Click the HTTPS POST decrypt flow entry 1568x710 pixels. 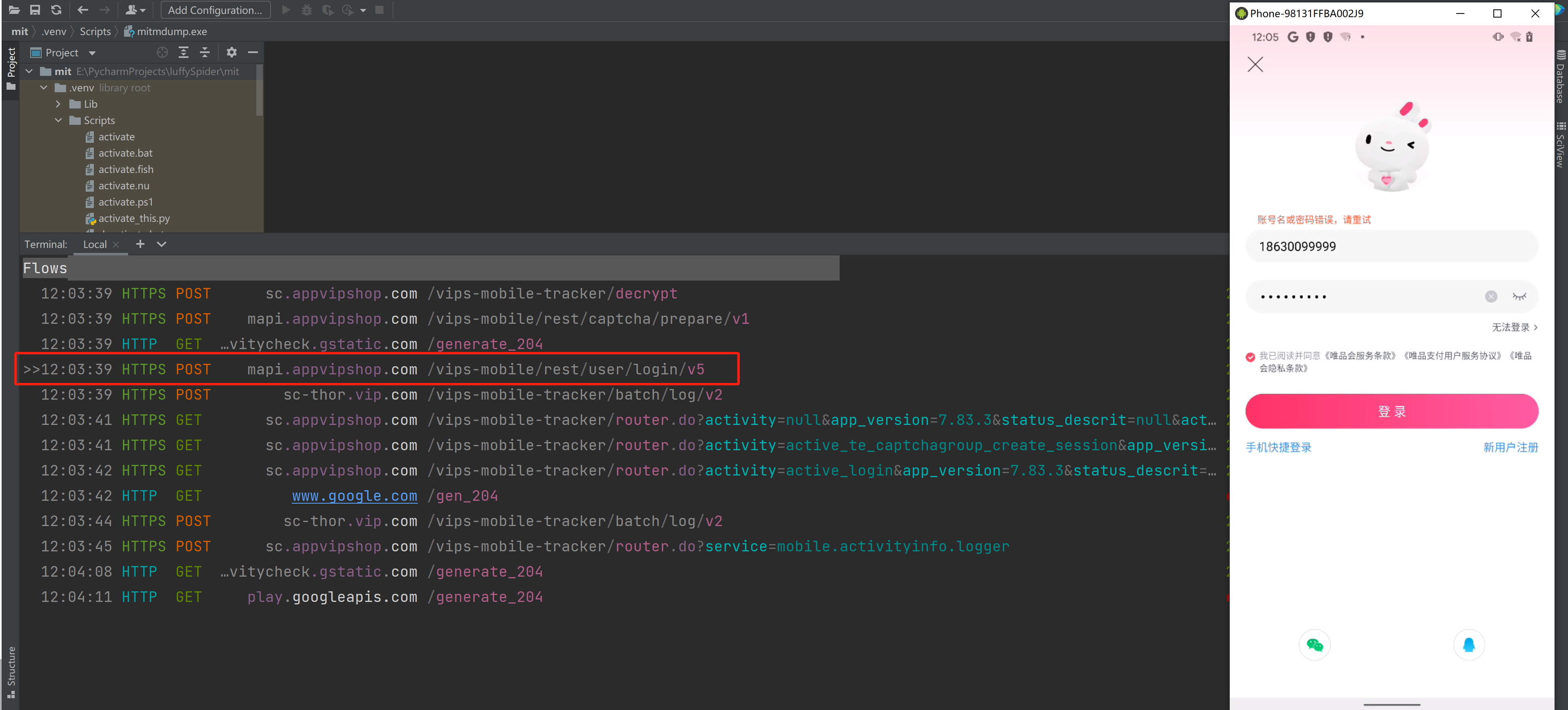pos(400,293)
